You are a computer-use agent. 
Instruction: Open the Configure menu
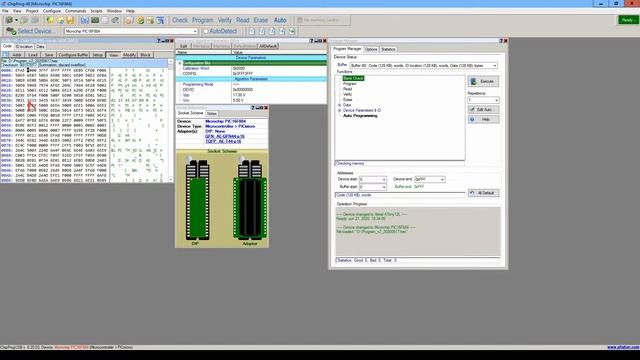pos(52,11)
